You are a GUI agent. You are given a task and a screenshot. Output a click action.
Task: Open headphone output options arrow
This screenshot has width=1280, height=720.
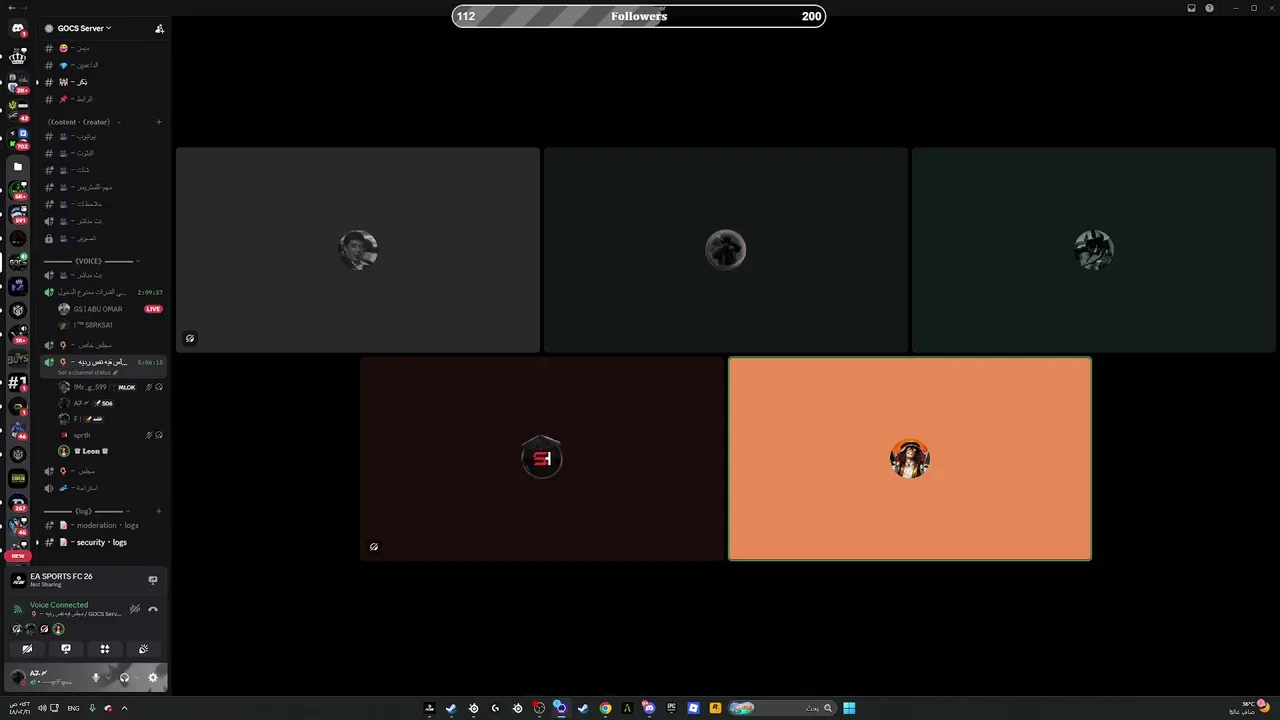point(136,678)
